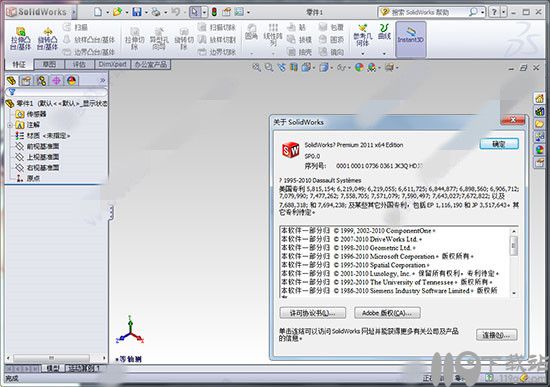Click the Select cursor tool icon
This screenshot has width=550, height=387.
[195, 12]
